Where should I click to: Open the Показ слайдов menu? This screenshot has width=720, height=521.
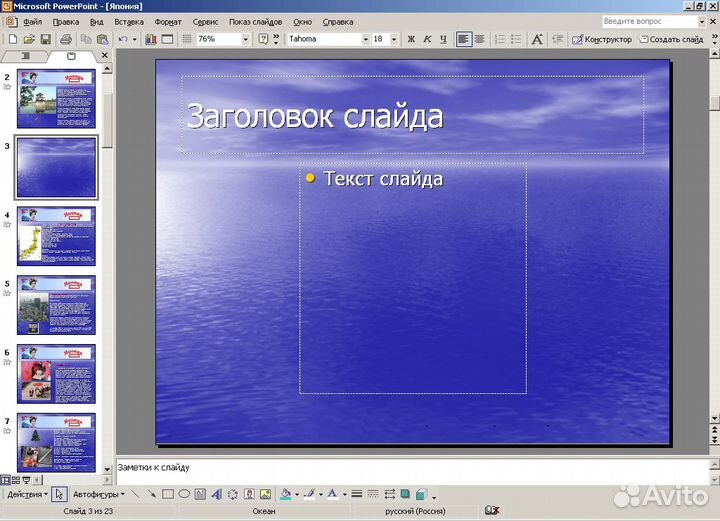[x=255, y=22]
